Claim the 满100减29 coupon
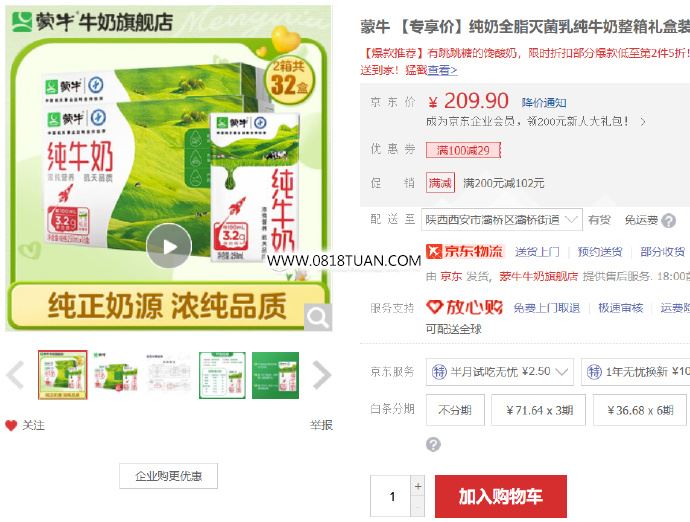Viewport: 690px width, 522px height. point(463,150)
